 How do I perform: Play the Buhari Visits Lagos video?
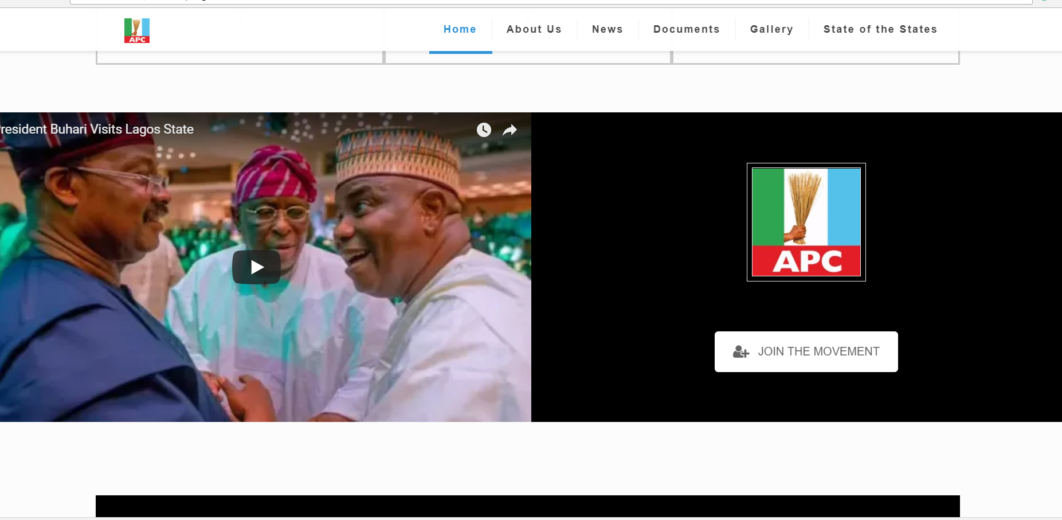point(256,267)
